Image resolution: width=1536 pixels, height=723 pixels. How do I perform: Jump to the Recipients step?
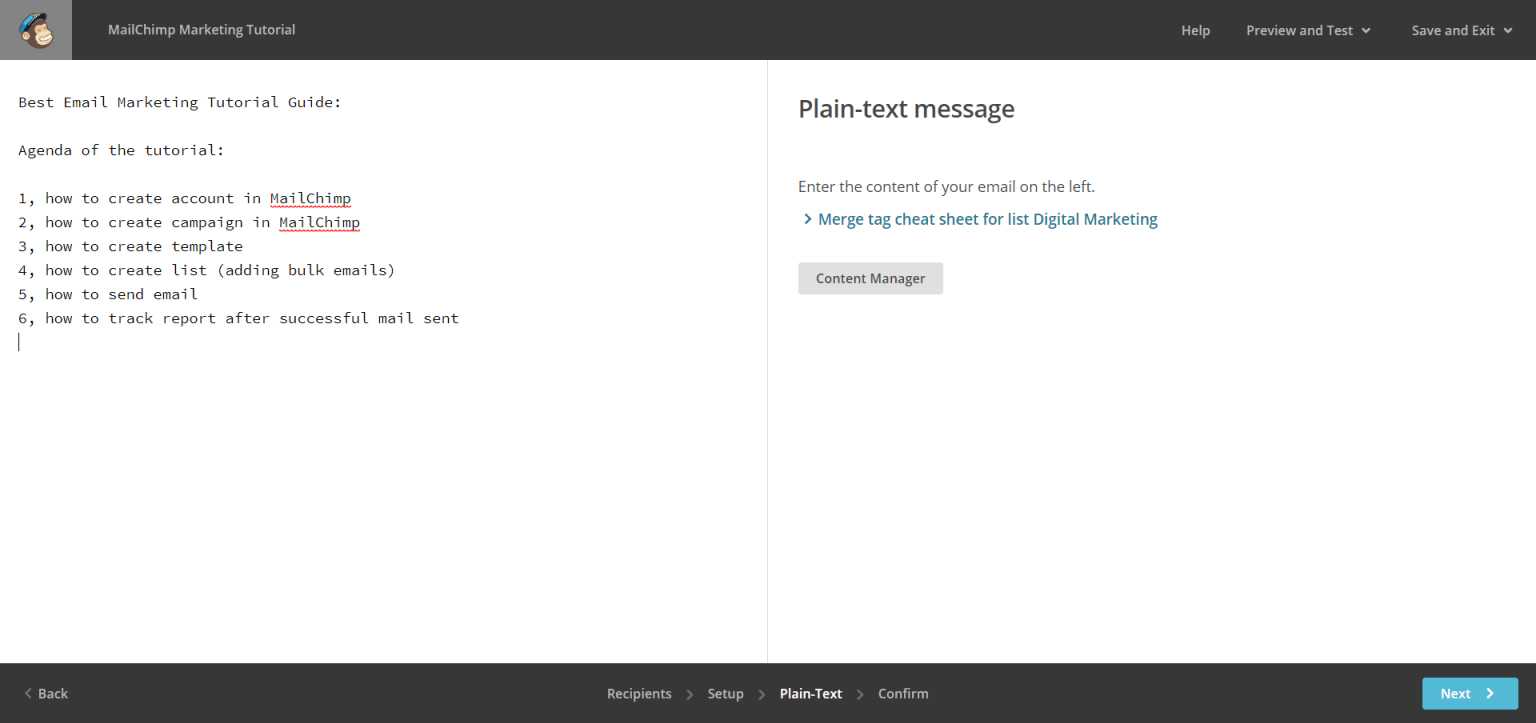pos(639,693)
